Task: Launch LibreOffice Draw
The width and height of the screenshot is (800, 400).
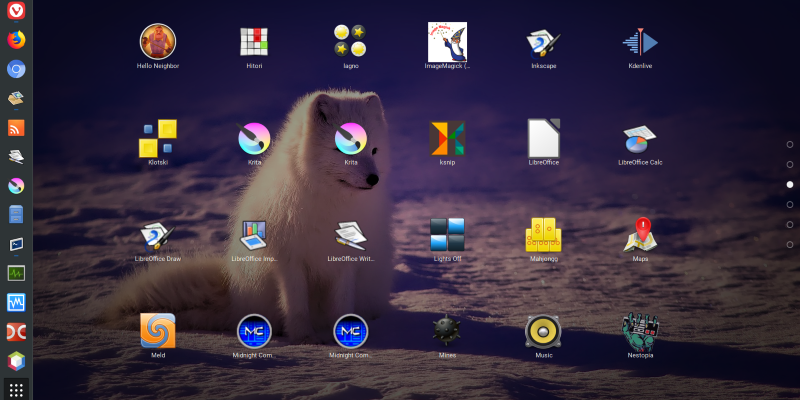Action: click(x=158, y=235)
